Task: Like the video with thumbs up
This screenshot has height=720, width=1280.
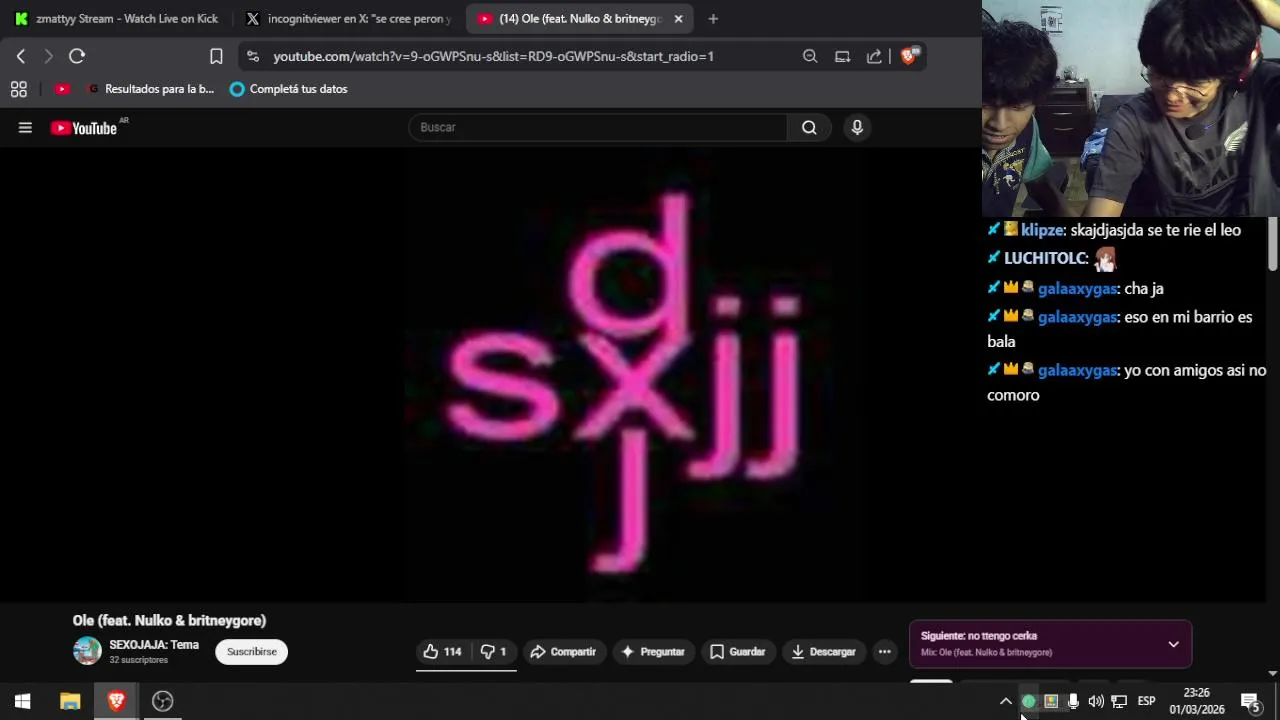Action: pyautogui.click(x=442, y=652)
